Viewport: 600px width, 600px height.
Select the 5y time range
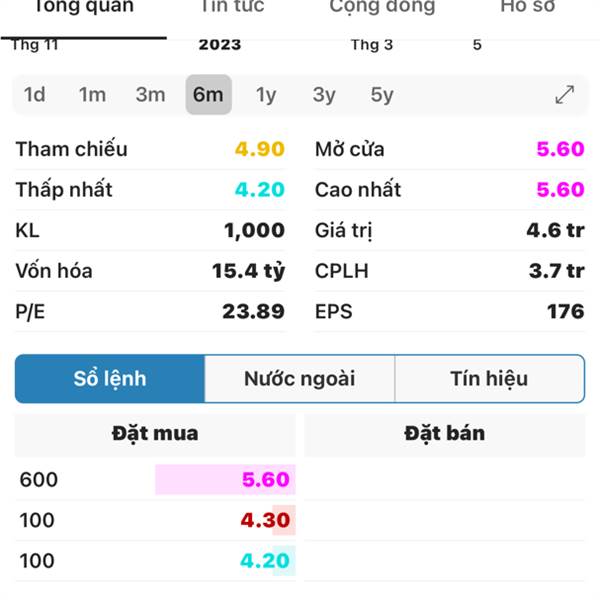click(x=382, y=95)
